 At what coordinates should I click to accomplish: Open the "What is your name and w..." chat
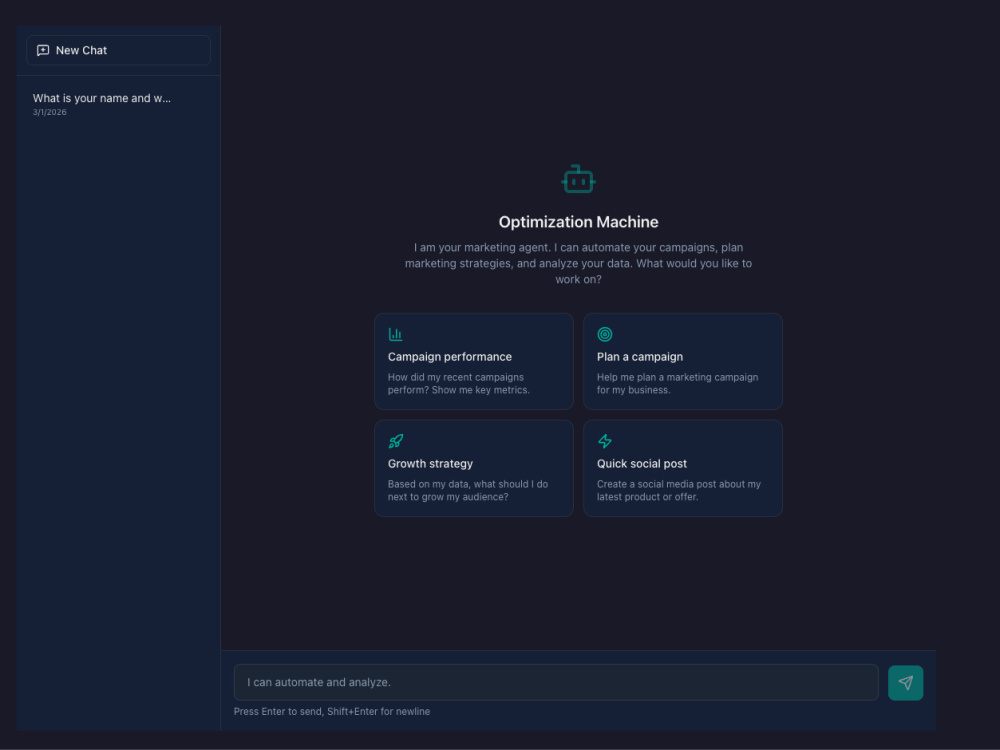[x=118, y=104]
